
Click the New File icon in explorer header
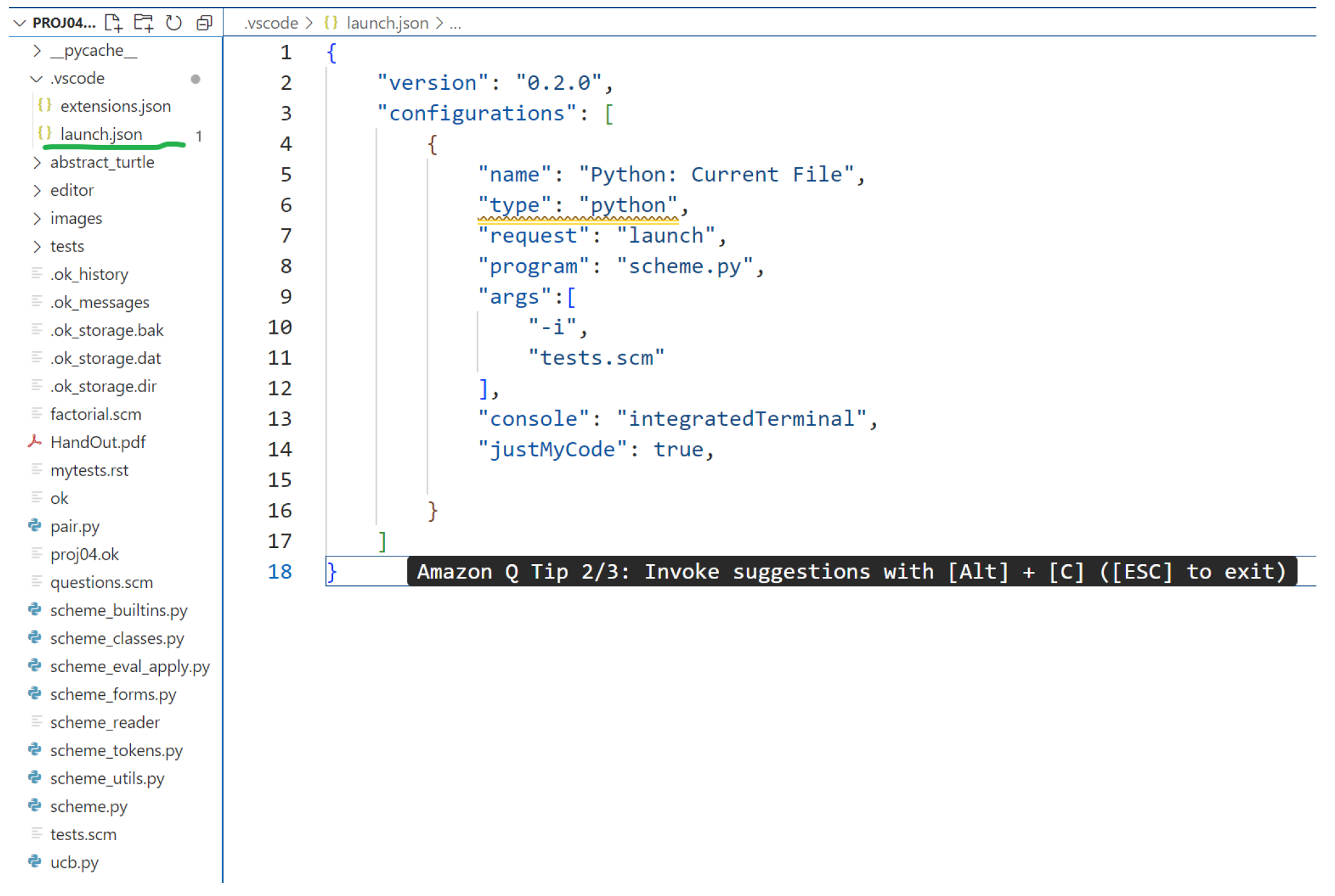pos(114,23)
